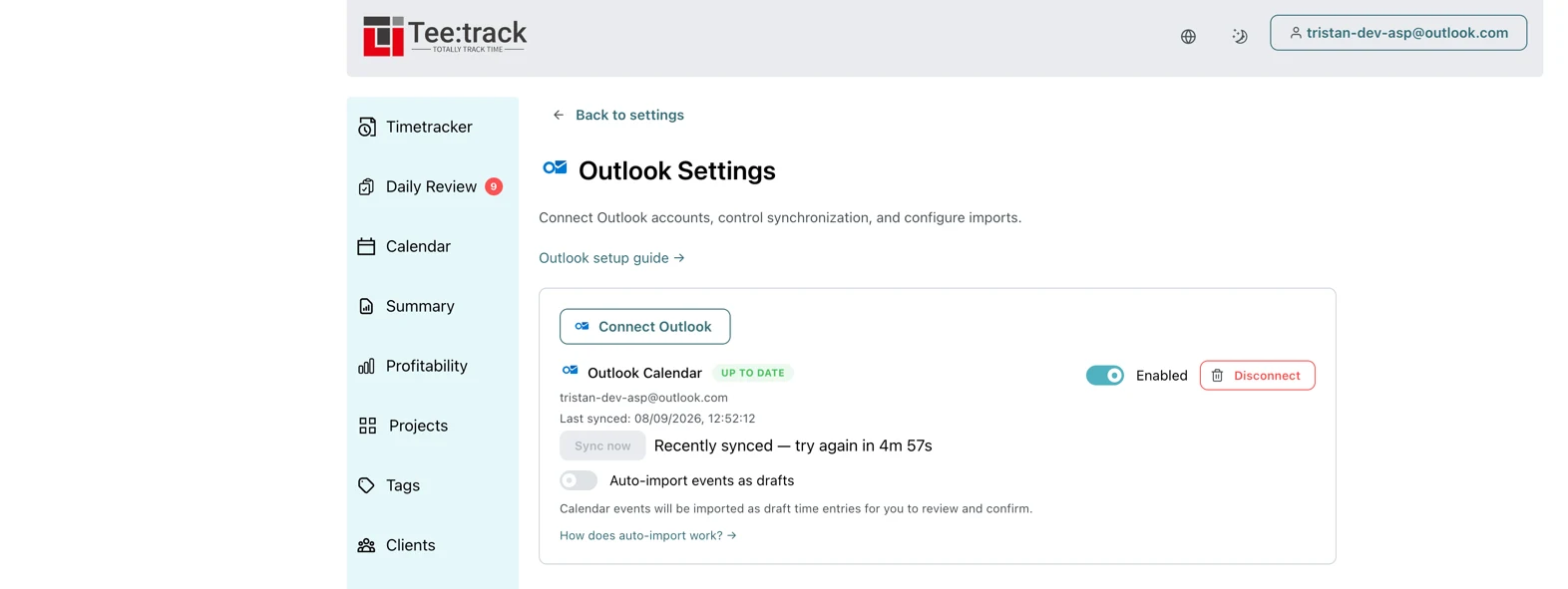Click the Summary document icon
Viewport: 1568px width, 589px height.
click(366, 306)
